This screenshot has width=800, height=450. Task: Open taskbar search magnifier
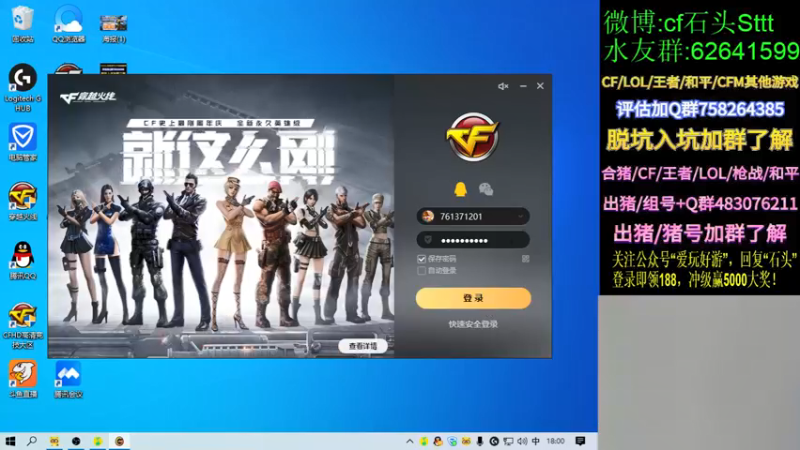pos(32,441)
